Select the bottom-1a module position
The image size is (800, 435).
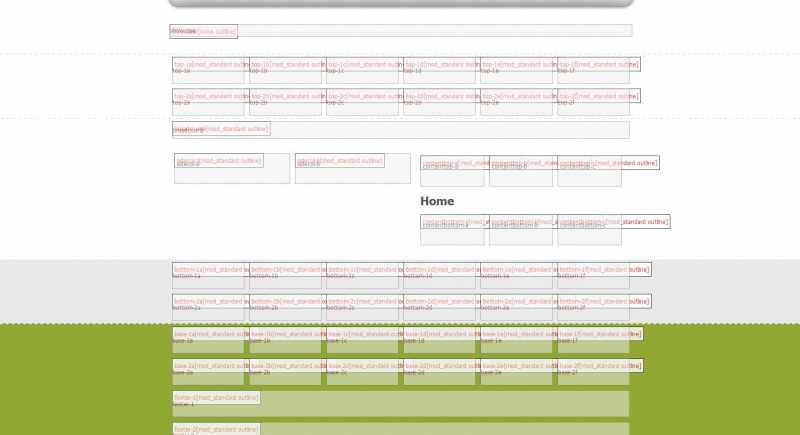pos(208,276)
